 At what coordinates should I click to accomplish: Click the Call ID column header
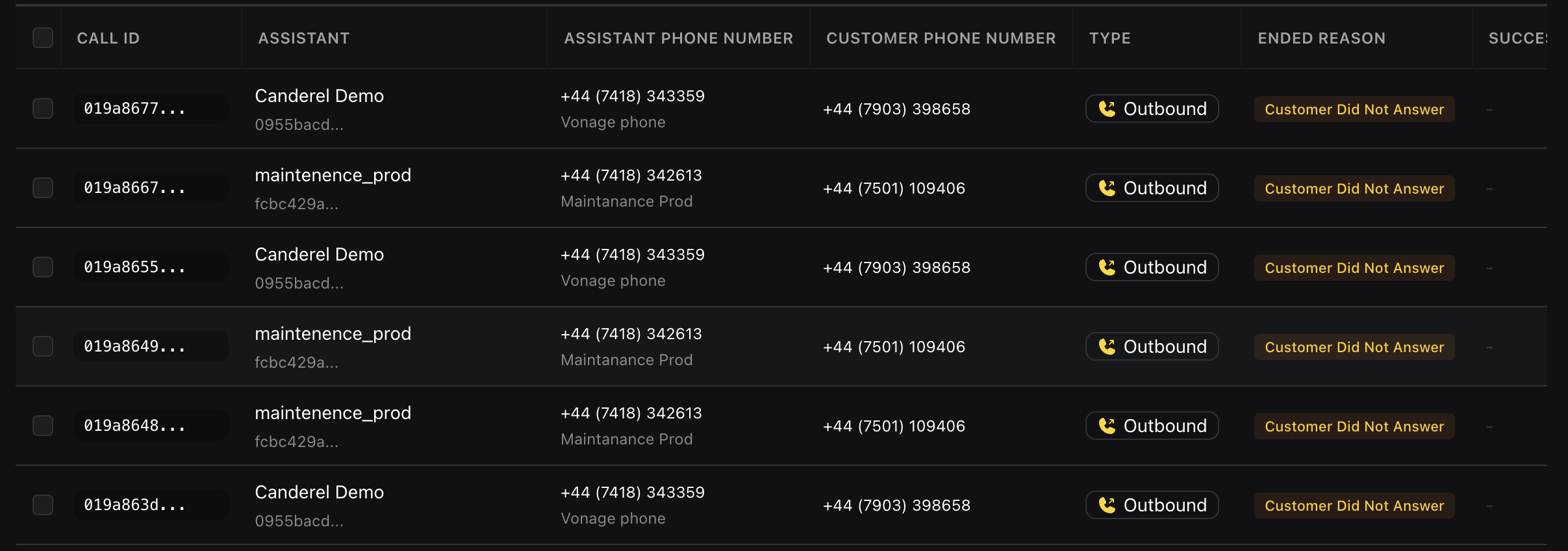point(108,38)
